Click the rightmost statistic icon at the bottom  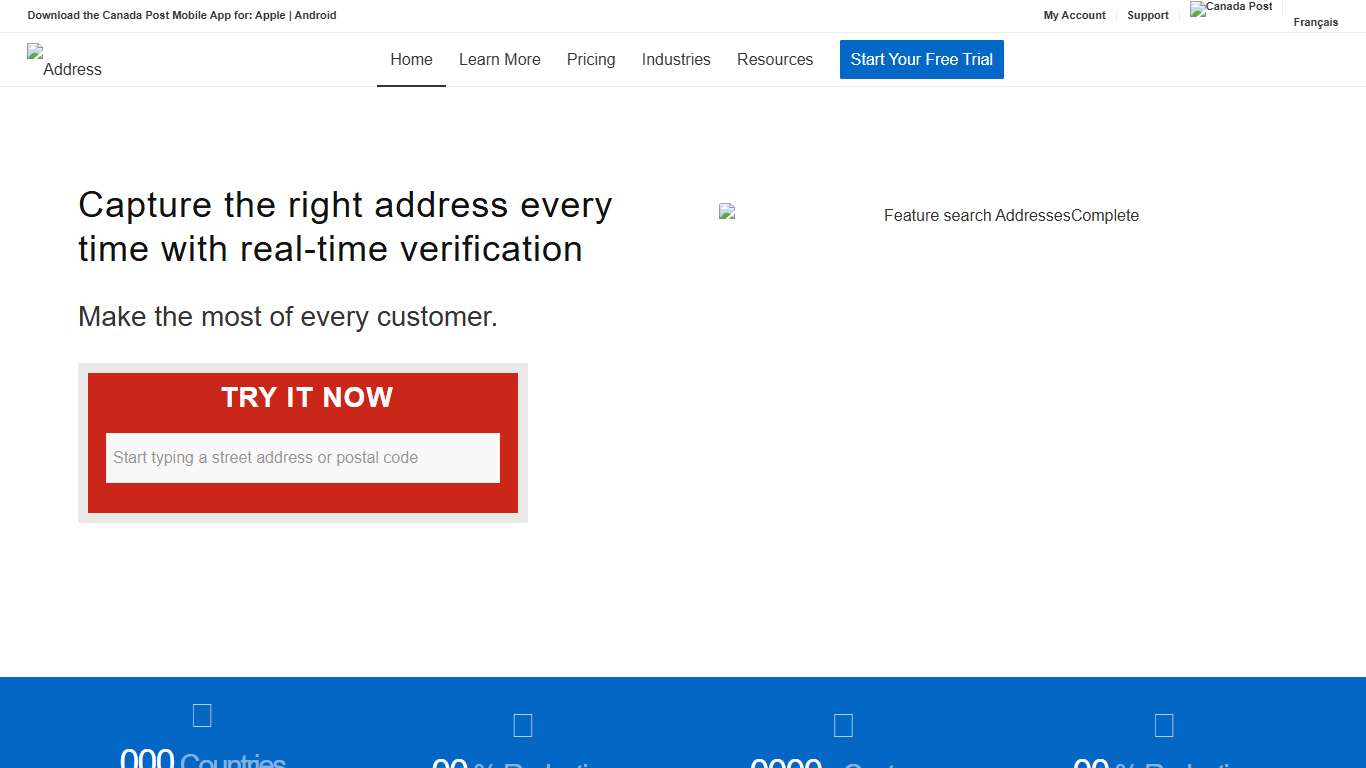pos(1163,724)
